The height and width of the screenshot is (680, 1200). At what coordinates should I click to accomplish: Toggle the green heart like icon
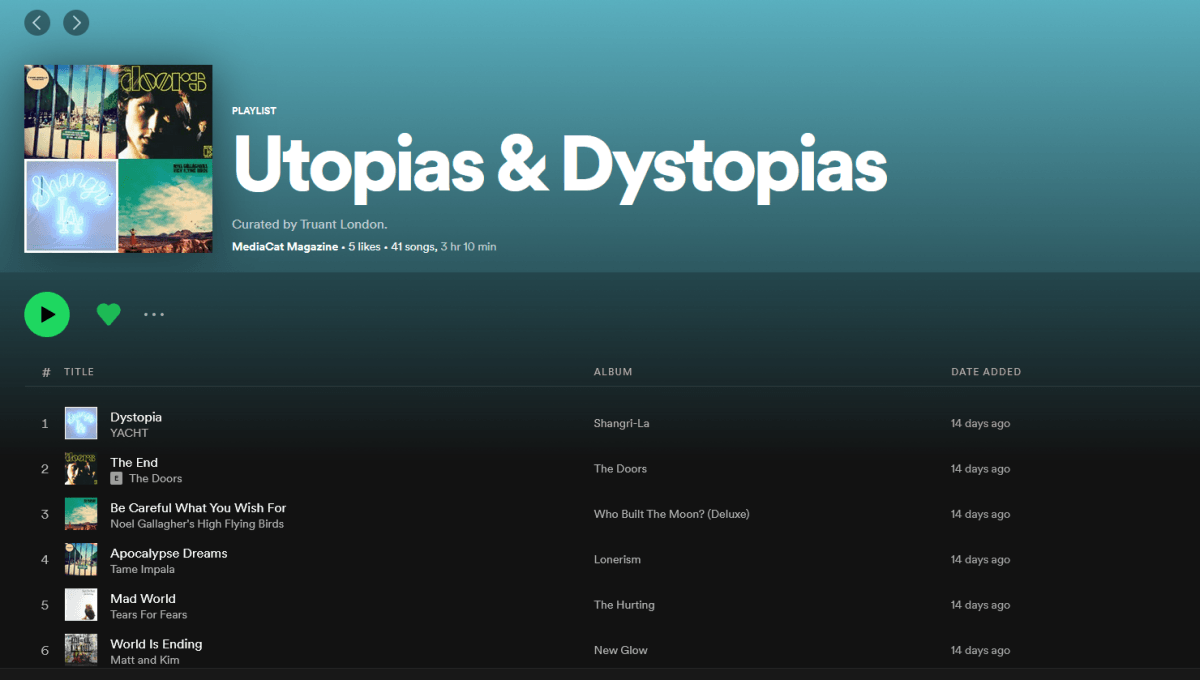(108, 314)
